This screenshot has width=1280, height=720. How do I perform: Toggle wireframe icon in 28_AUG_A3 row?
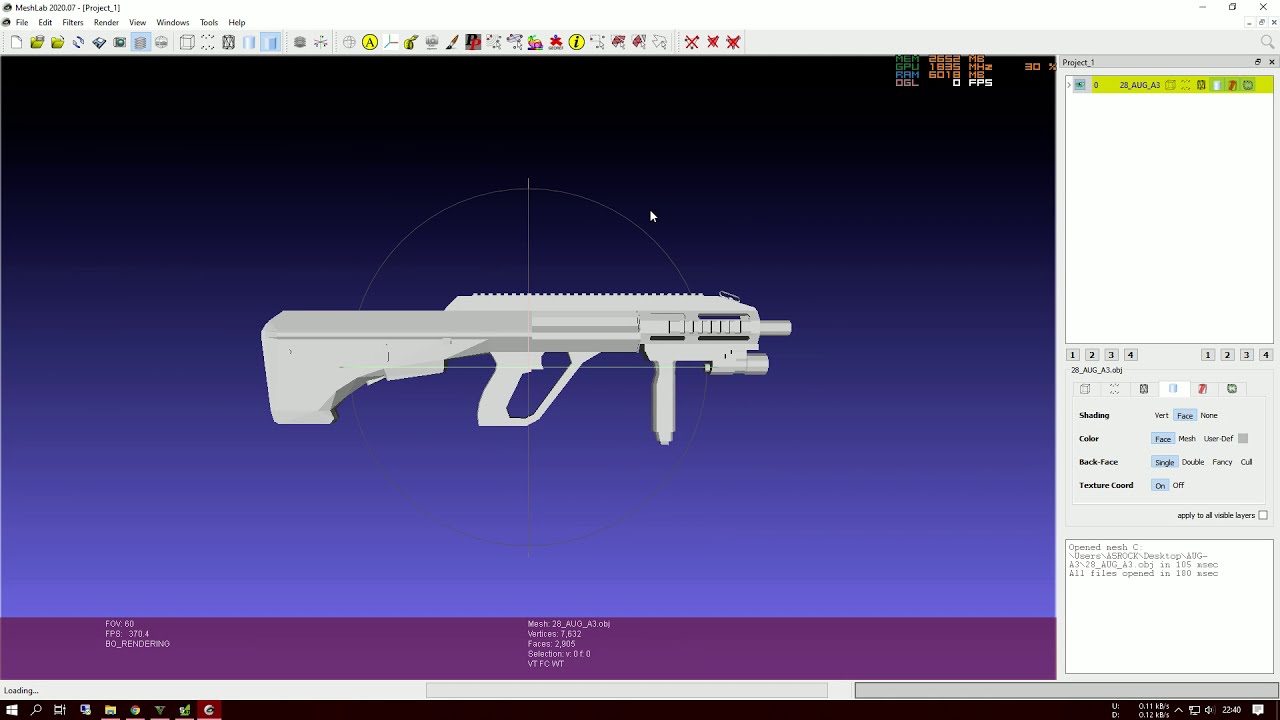coord(1201,85)
